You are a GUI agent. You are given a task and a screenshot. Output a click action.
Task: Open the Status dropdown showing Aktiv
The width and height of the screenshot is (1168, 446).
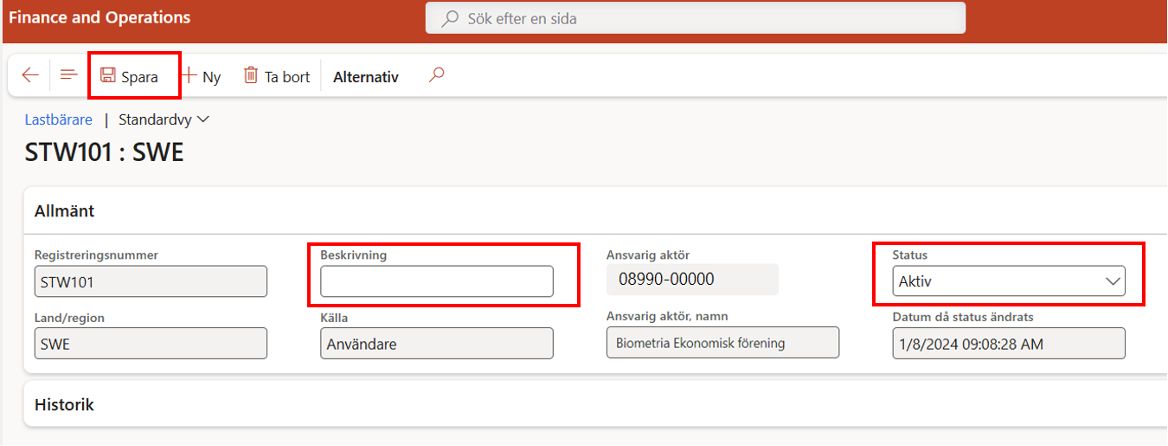(x=1009, y=281)
